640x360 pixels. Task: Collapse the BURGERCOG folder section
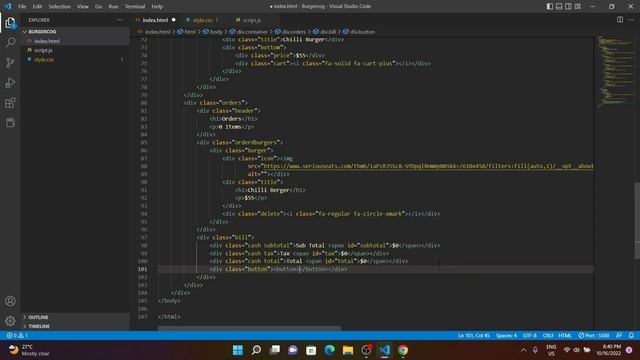(x=75, y=31)
